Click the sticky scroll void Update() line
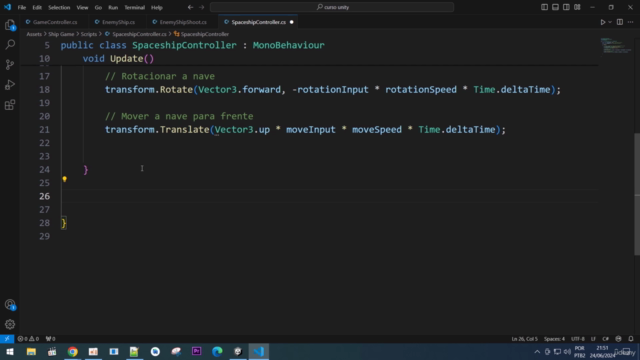This screenshot has width=640, height=360. [x=118, y=59]
